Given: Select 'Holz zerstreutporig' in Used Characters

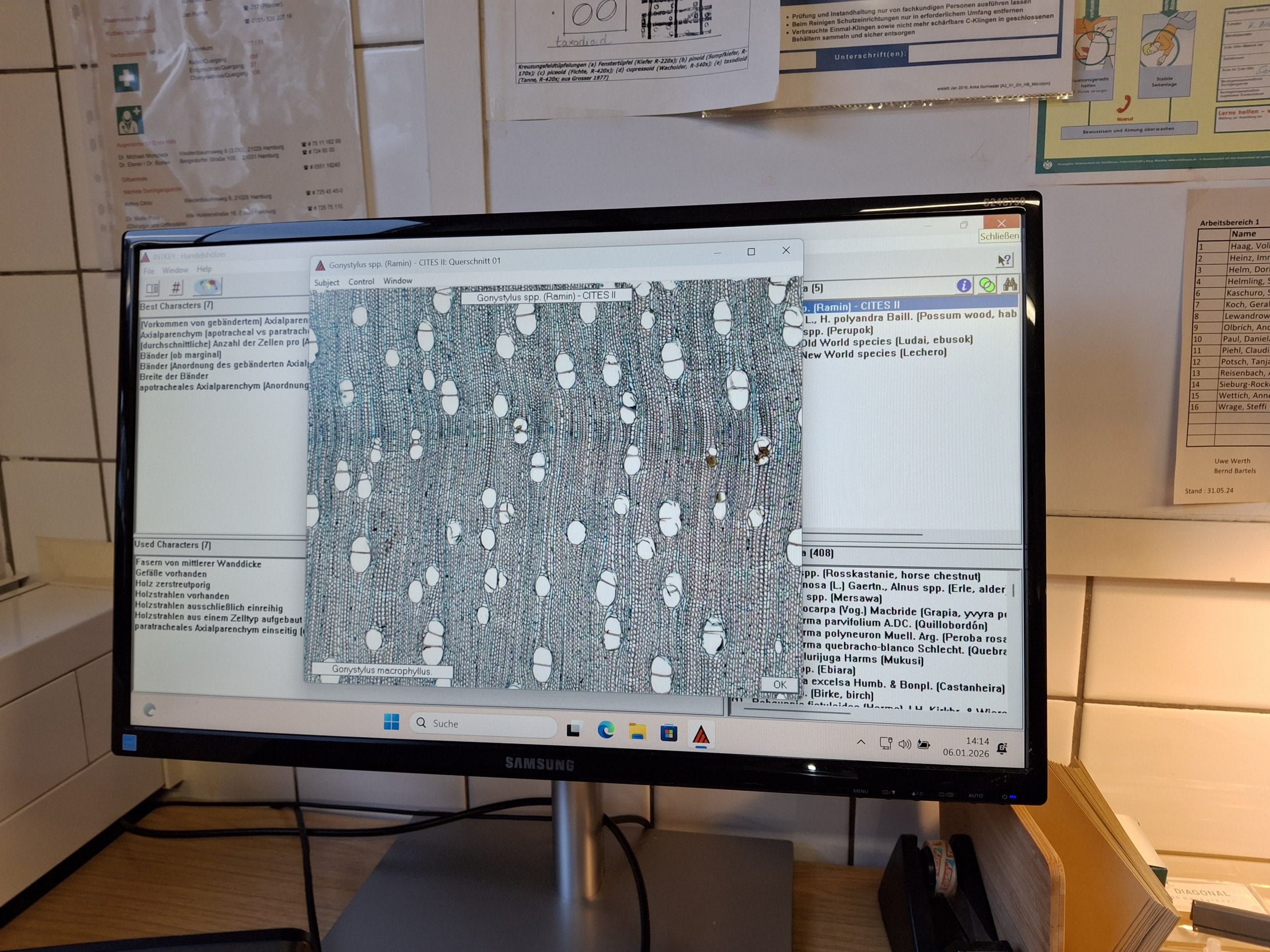Looking at the screenshot, I should point(173,585).
